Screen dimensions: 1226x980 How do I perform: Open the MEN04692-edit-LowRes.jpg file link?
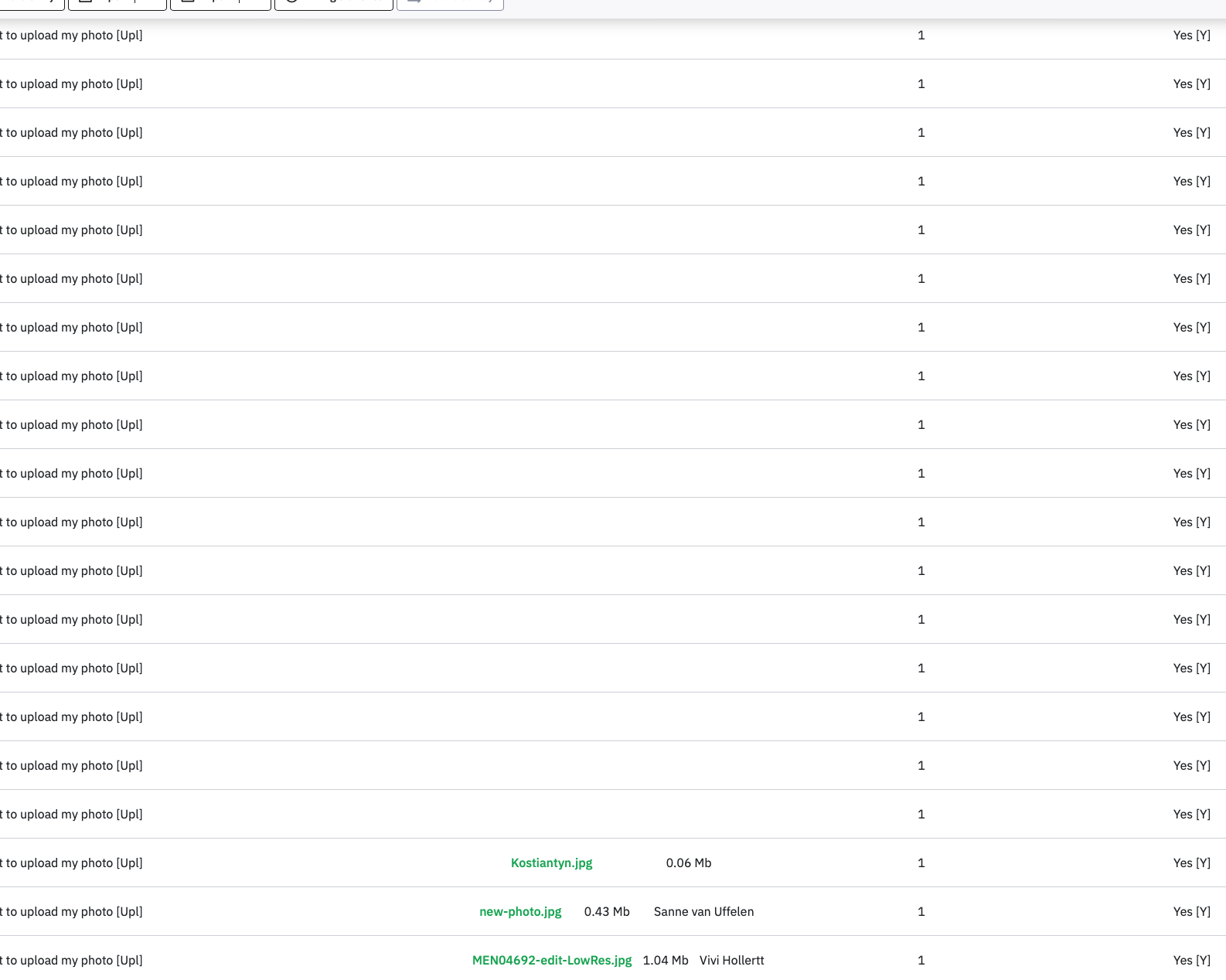552,960
